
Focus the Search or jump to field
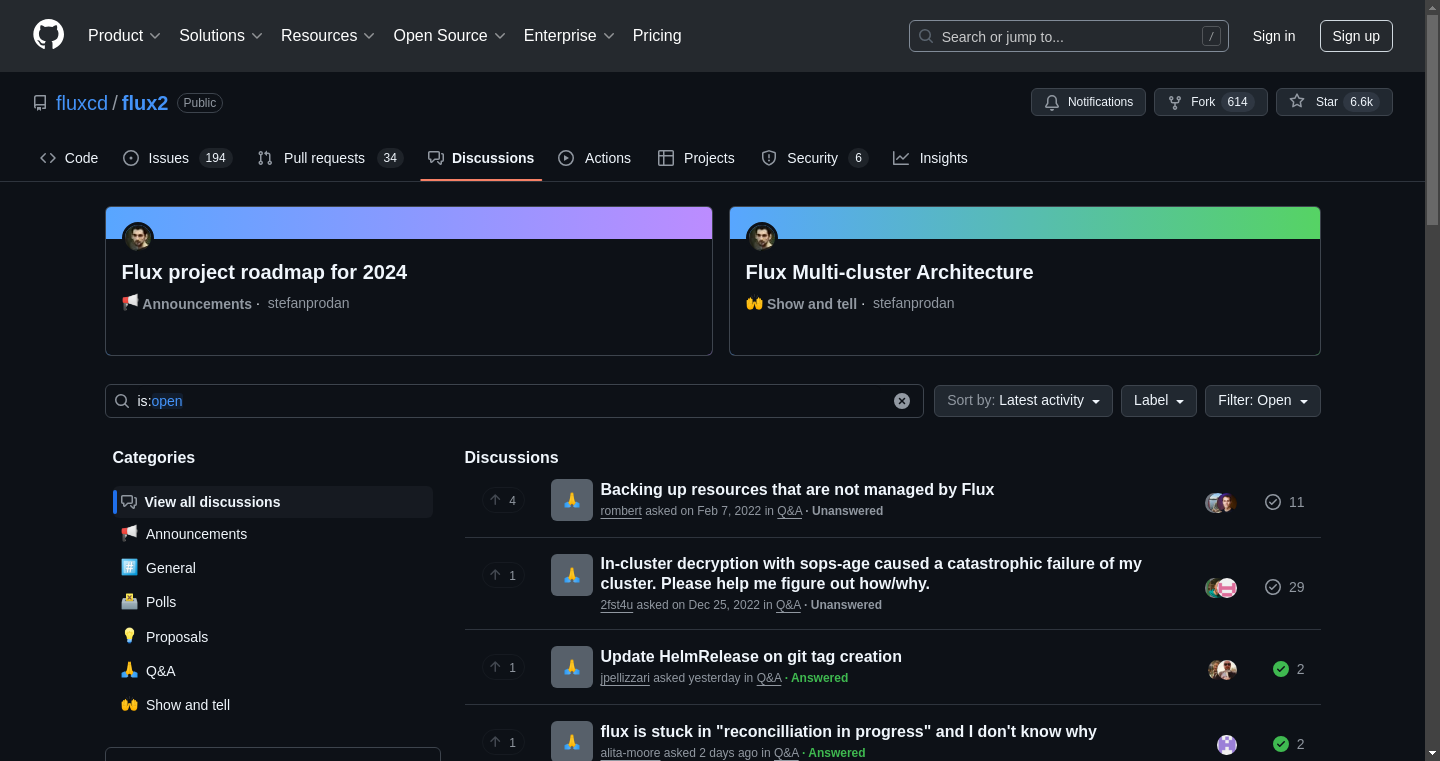pos(1068,36)
